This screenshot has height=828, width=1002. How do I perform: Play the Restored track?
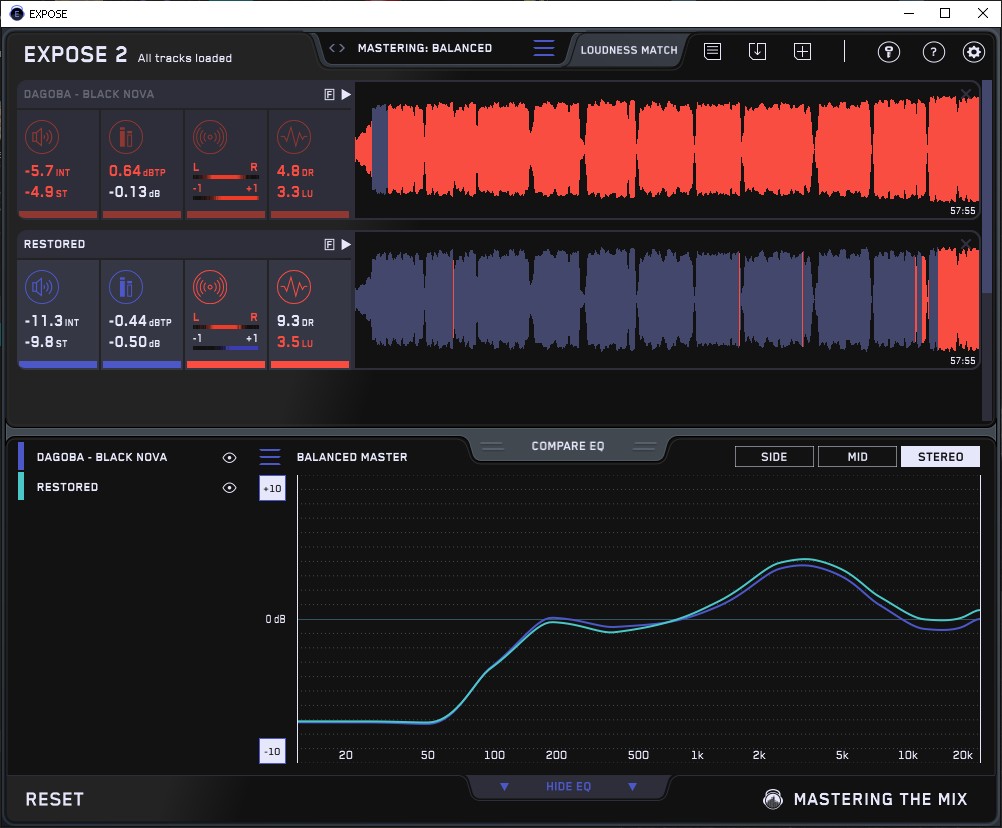tap(346, 245)
